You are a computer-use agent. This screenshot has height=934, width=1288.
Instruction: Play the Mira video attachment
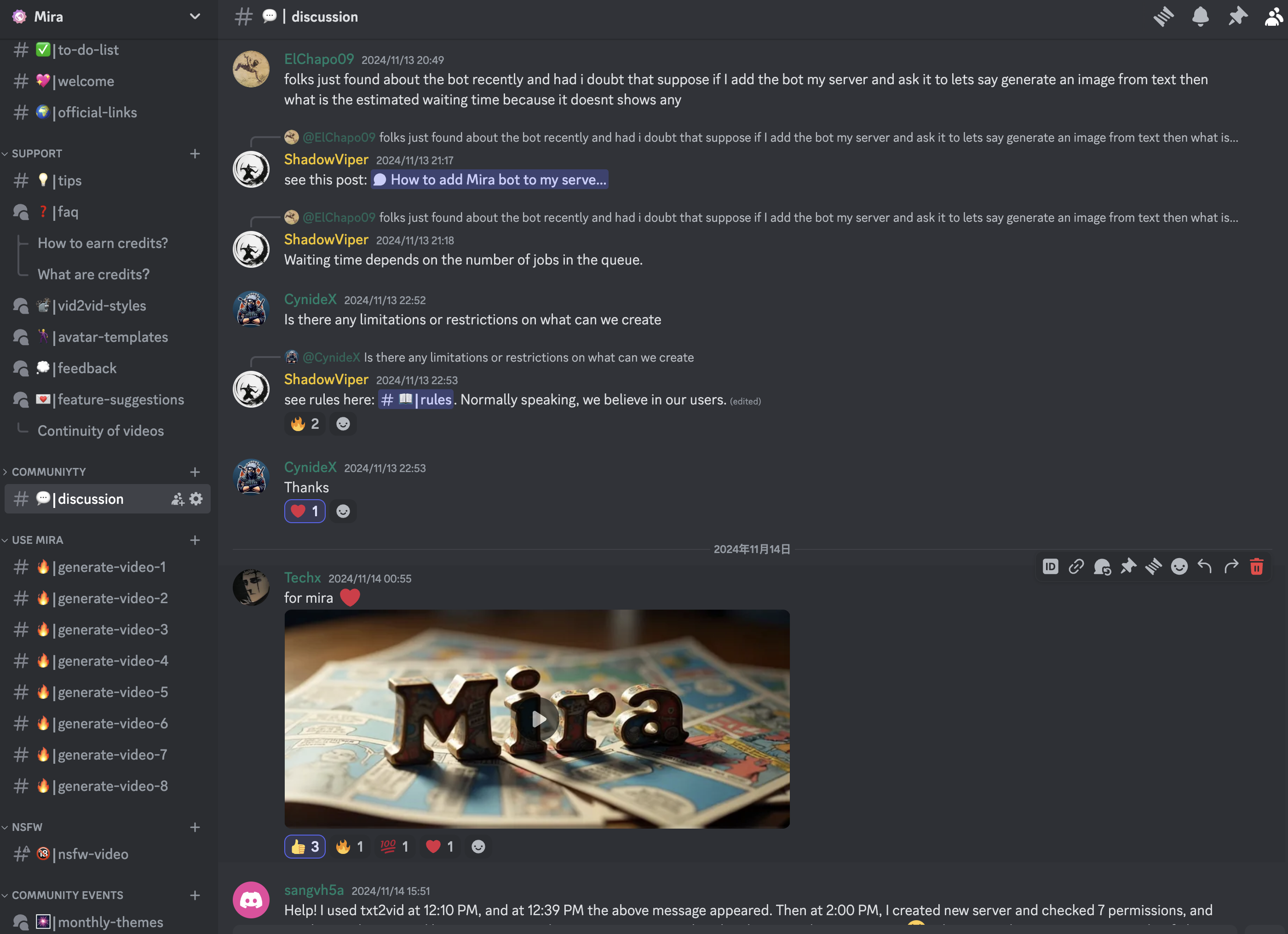tap(537, 719)
